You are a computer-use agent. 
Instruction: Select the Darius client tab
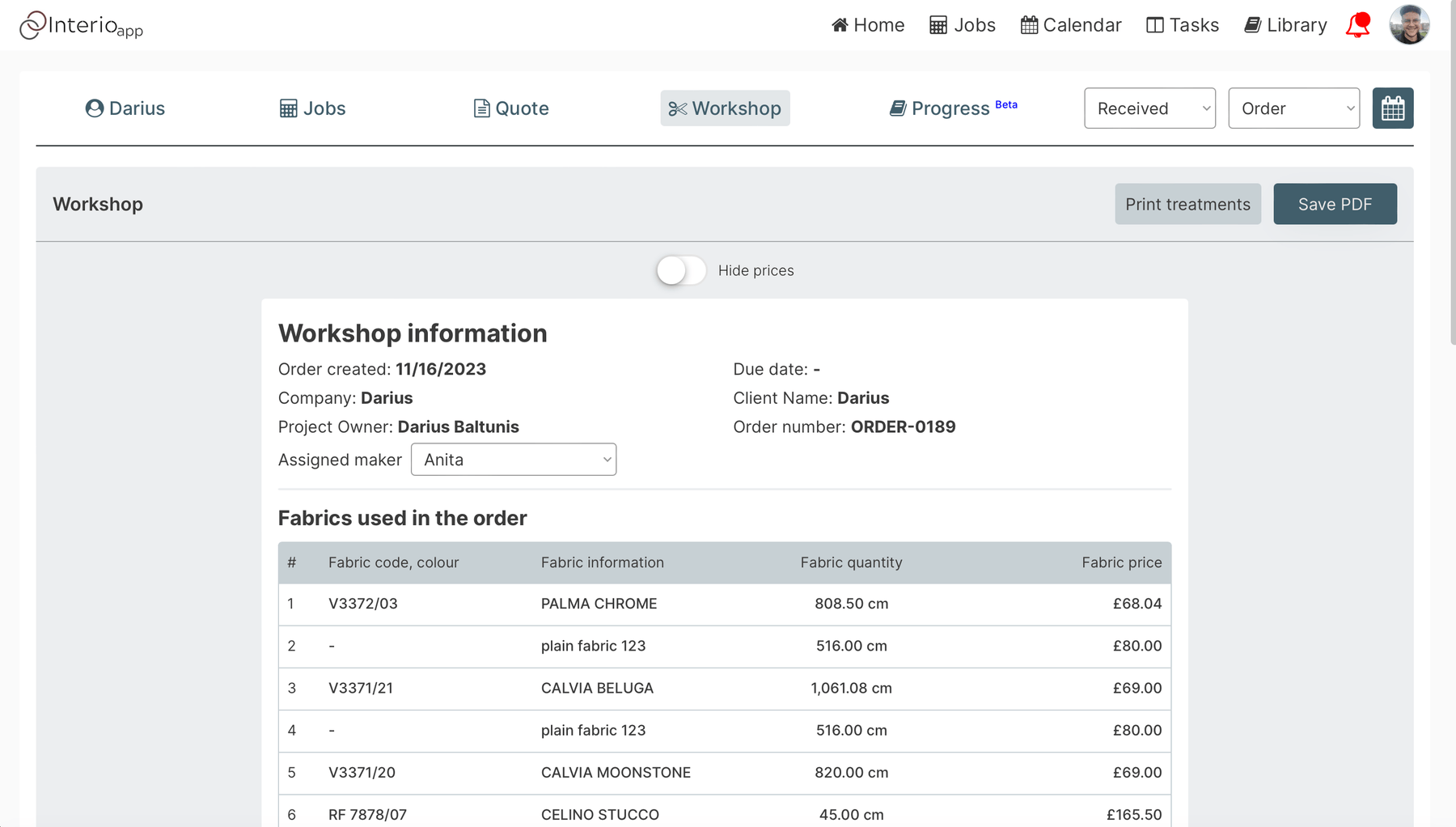125,108
